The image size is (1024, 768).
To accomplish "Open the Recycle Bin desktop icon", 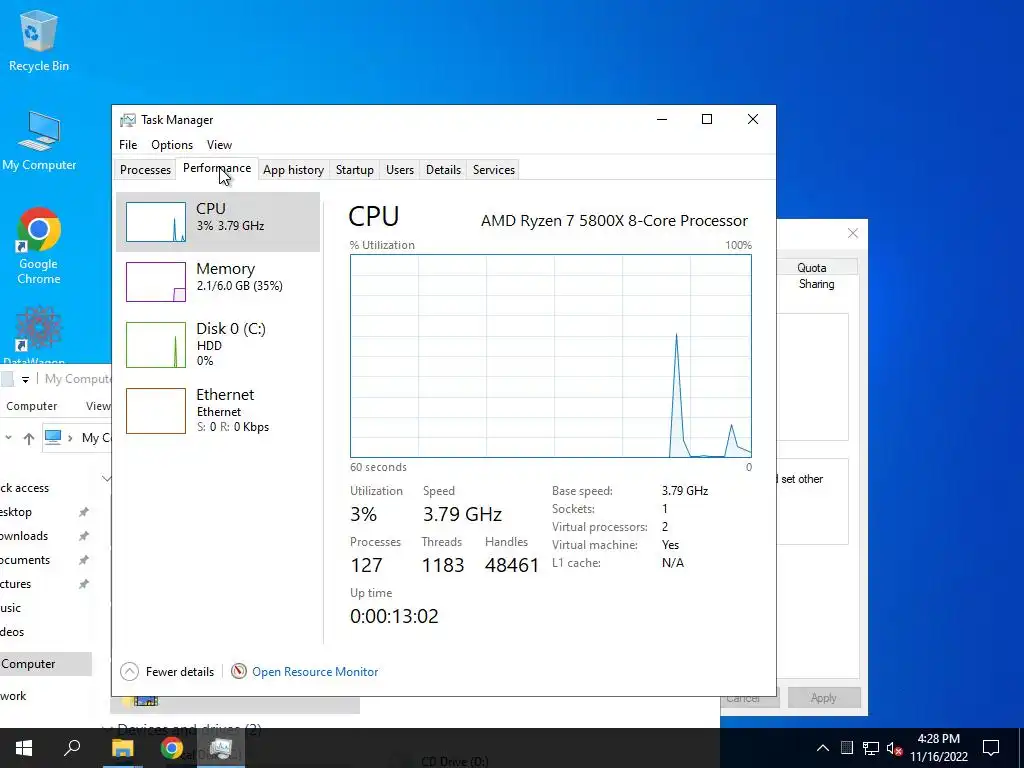I will pos(39,40).
